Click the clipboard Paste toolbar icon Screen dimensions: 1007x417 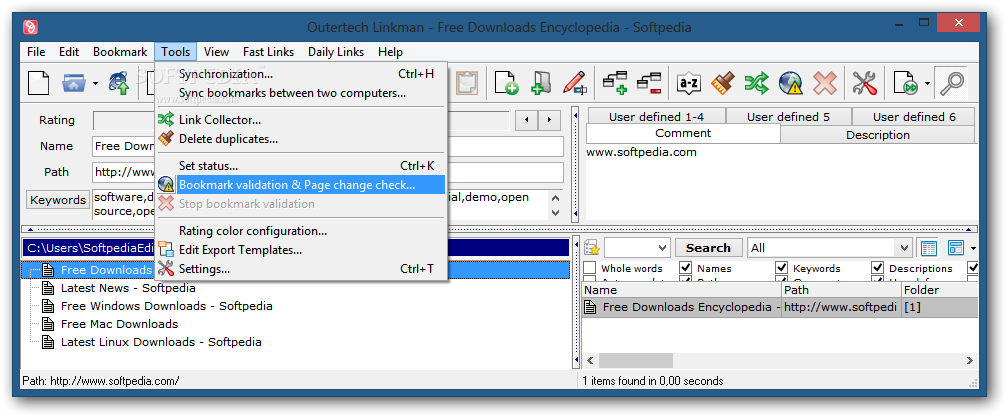click(x=467, y=83)
